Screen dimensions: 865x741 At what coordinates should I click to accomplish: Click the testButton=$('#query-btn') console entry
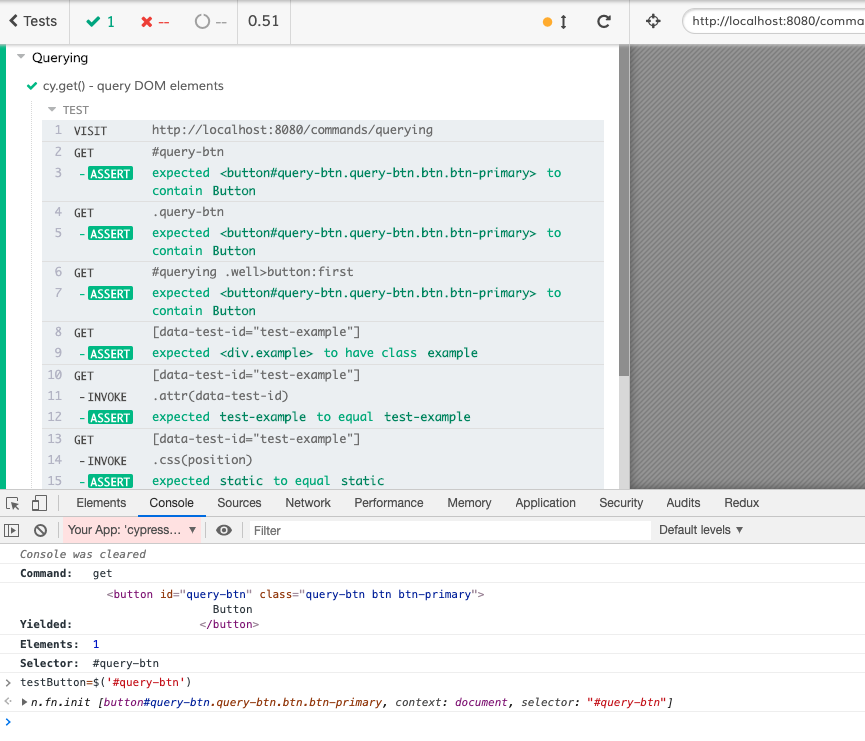105,683
